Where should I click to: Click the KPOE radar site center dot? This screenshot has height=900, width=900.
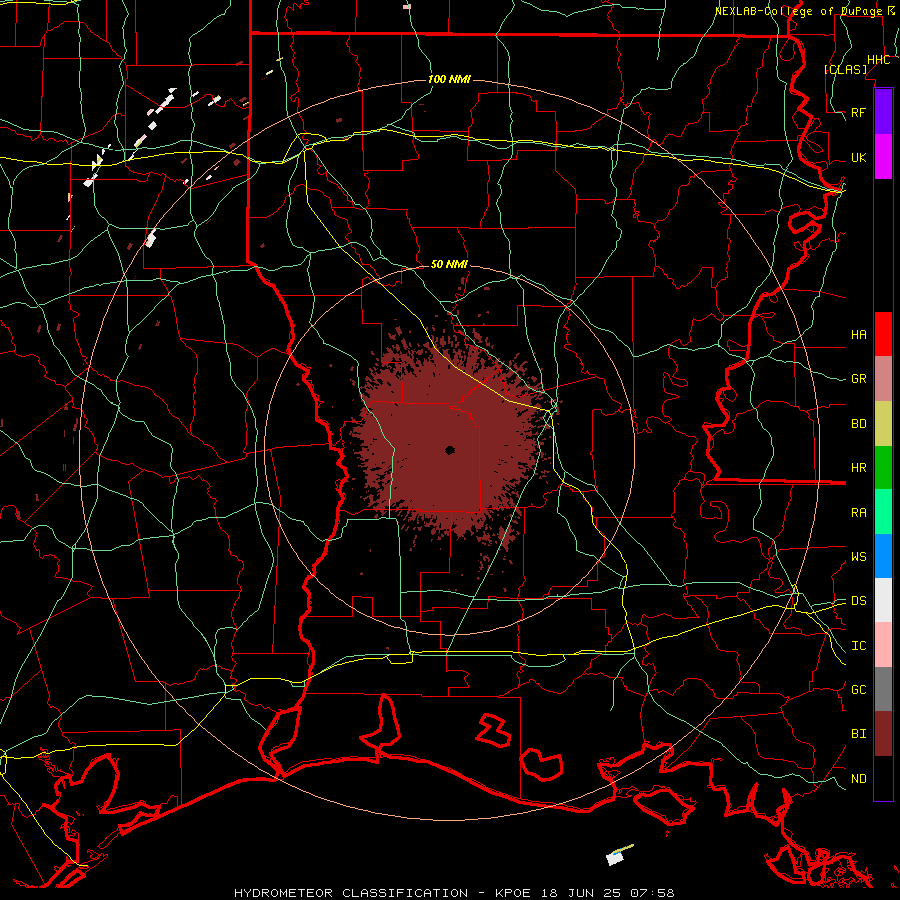[x=450, y=451]
